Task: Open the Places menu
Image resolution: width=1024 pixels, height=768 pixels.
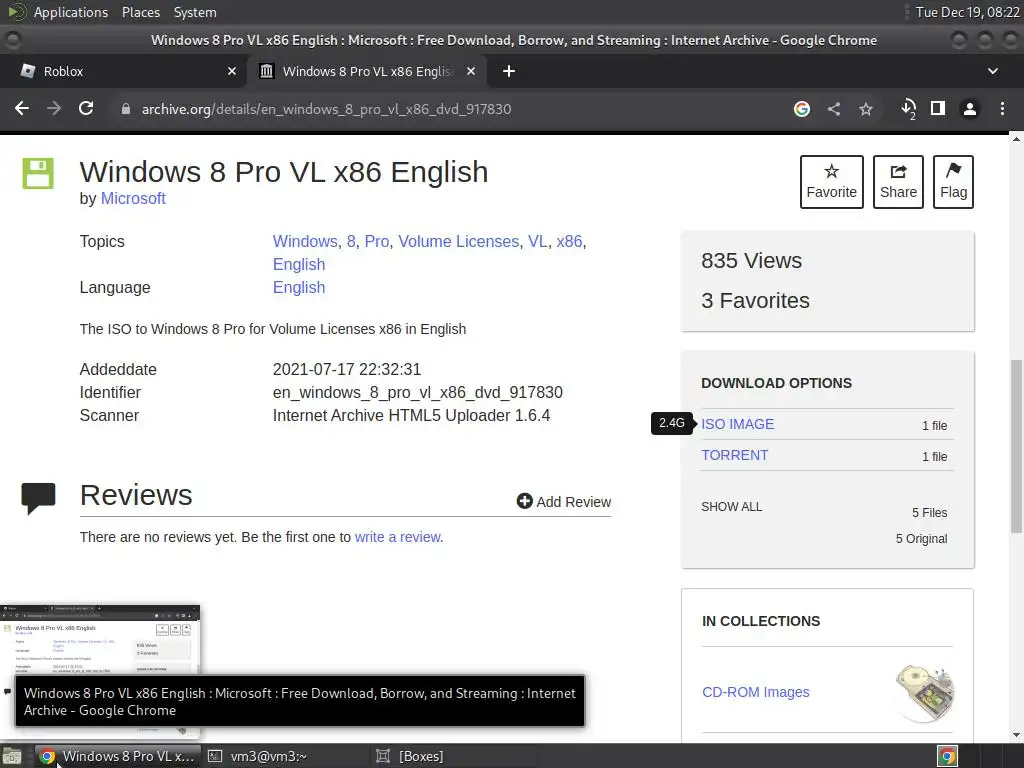Action: (x=141, y=12)
